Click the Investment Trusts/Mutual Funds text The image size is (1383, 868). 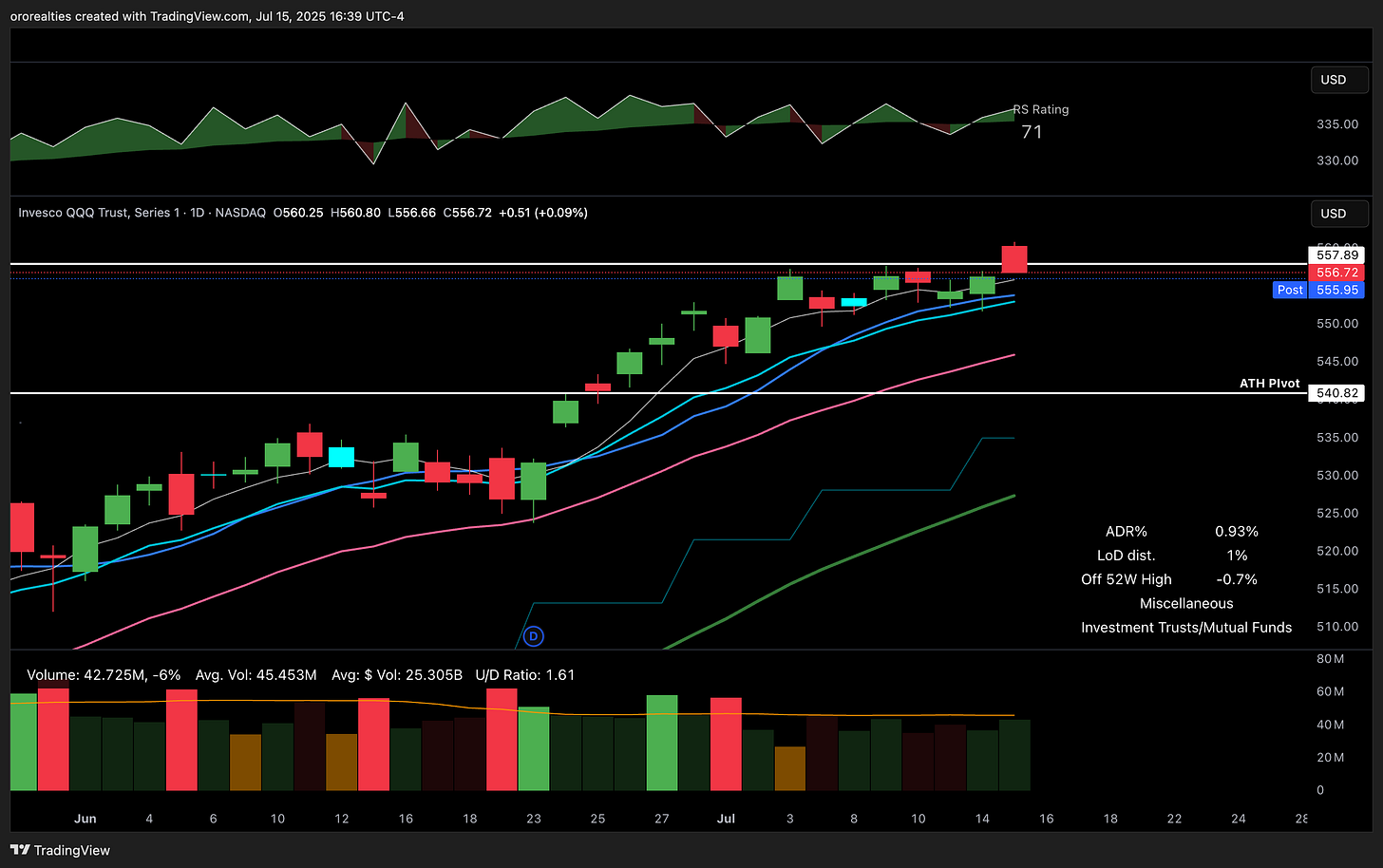[1186, 627]
